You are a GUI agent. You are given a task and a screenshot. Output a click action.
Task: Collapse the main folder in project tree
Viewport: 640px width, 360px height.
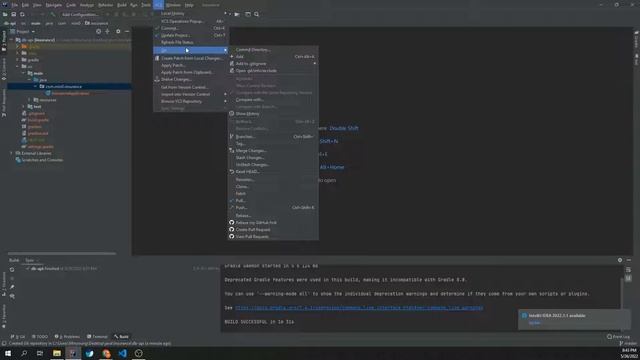(x=23, y=73)
